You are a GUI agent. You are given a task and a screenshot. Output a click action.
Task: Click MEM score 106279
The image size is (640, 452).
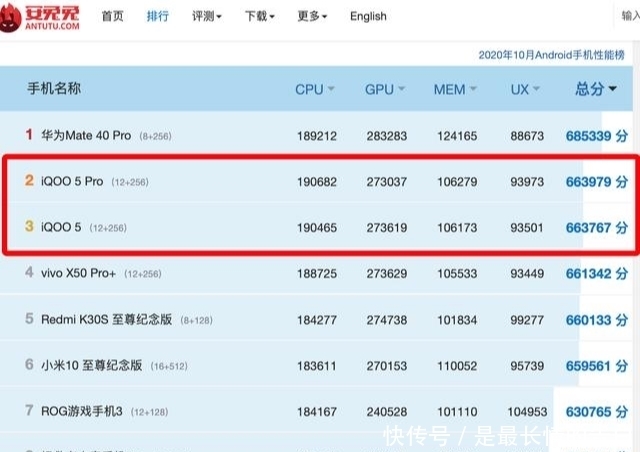coord(457,182)
